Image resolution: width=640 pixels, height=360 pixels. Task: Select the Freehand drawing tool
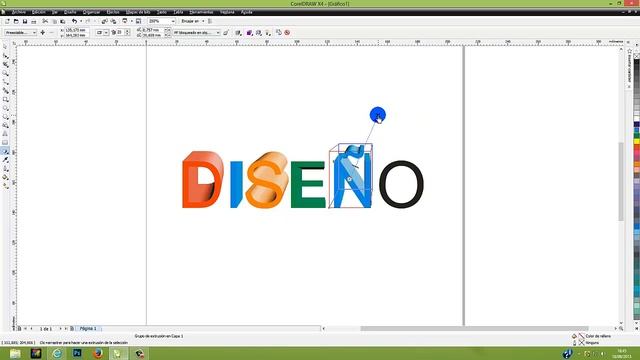click(x=5, y=82)
